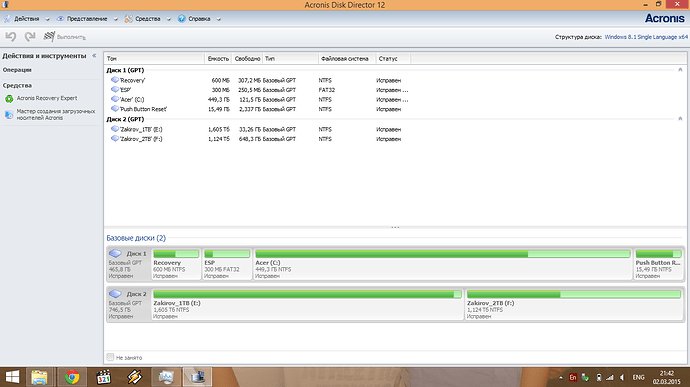690x387 pixels.
Task: Select the Zakirov_1TB partition block in map
Action: (x=308, y=304)
